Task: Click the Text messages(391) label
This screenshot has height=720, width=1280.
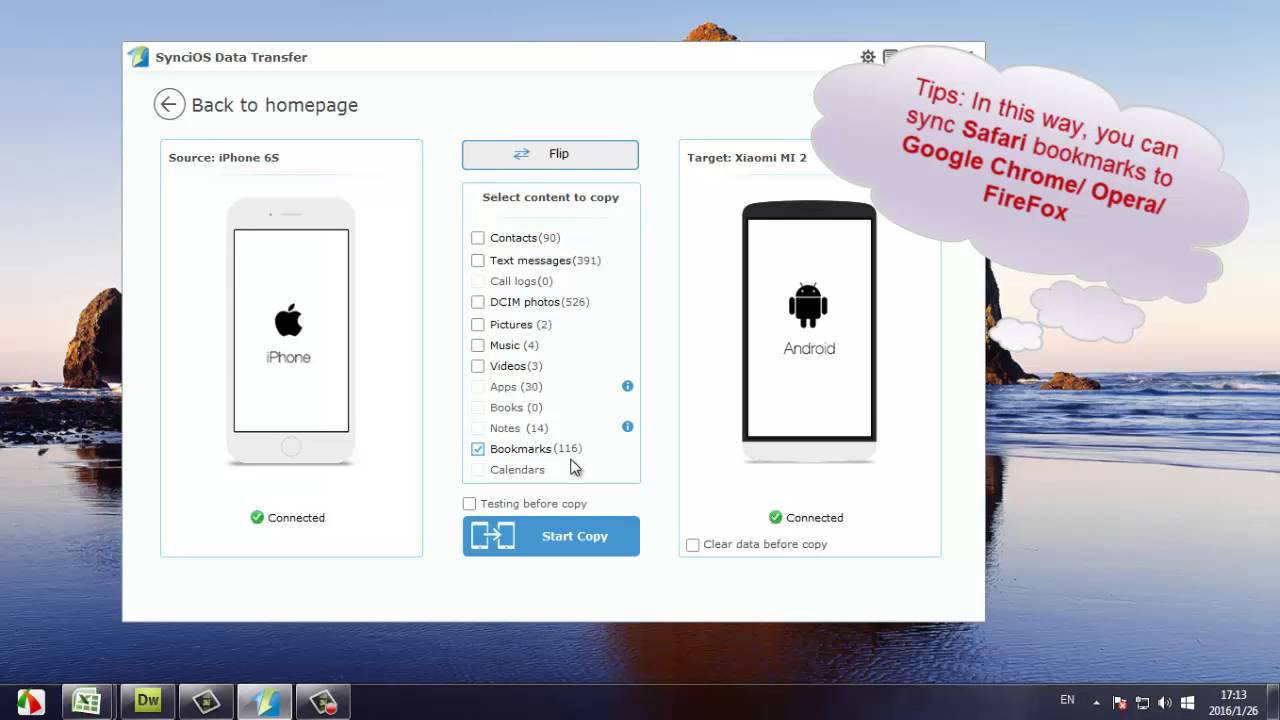Action: [x=545, y=260]
